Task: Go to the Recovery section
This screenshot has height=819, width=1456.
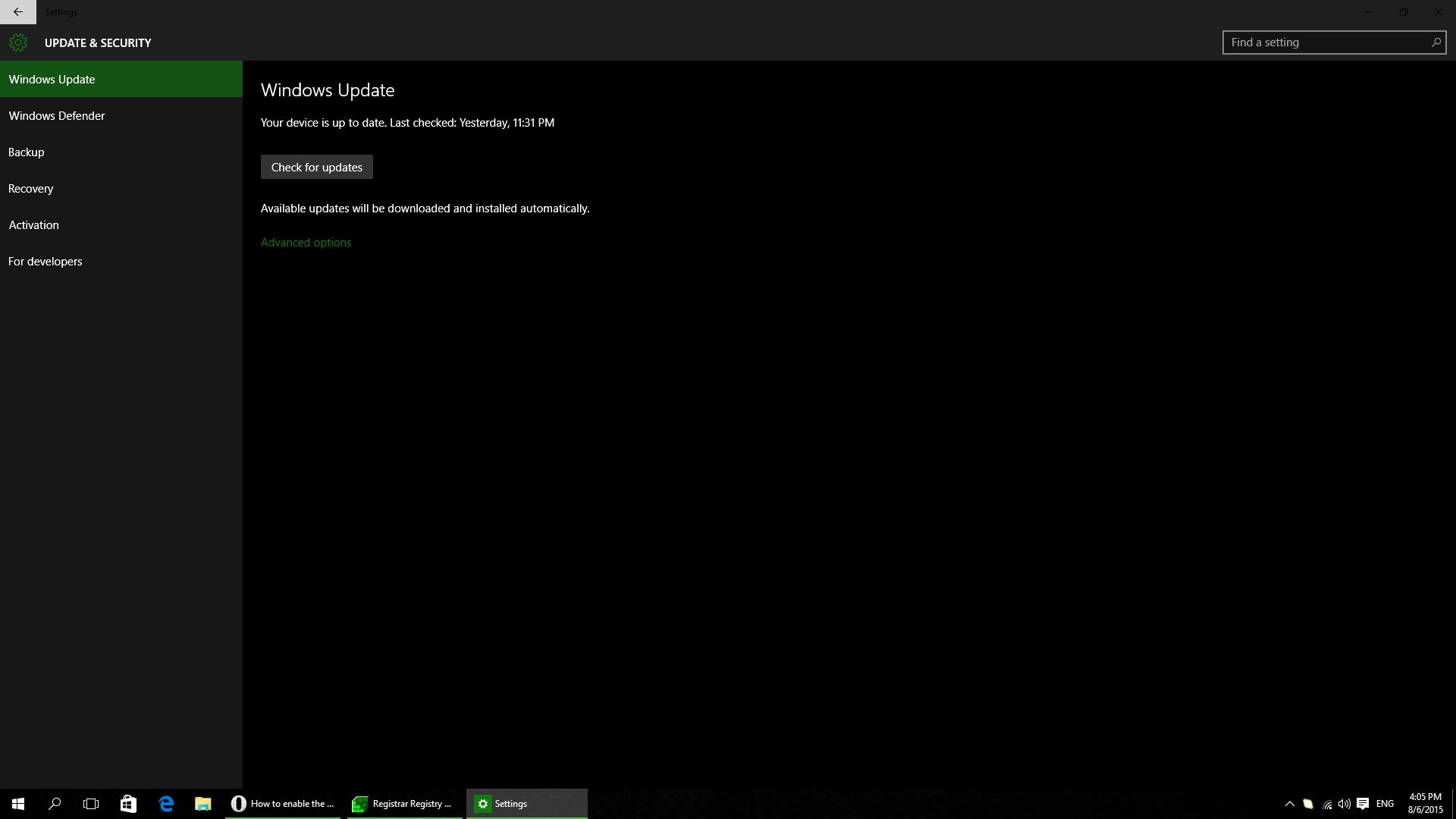Action: click(x=31, y=189)
